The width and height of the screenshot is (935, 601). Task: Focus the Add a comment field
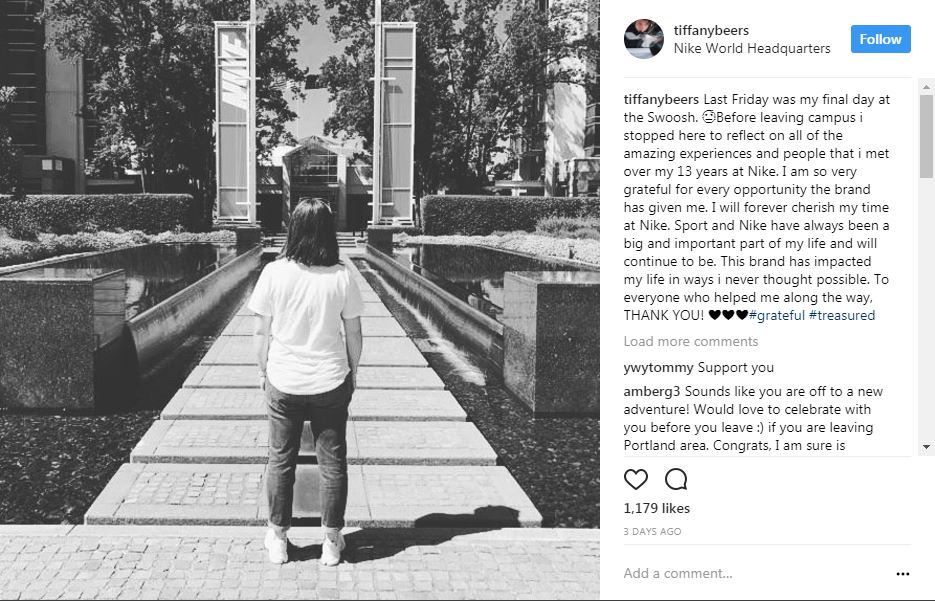pyautogui.click(x=754, y=573)
